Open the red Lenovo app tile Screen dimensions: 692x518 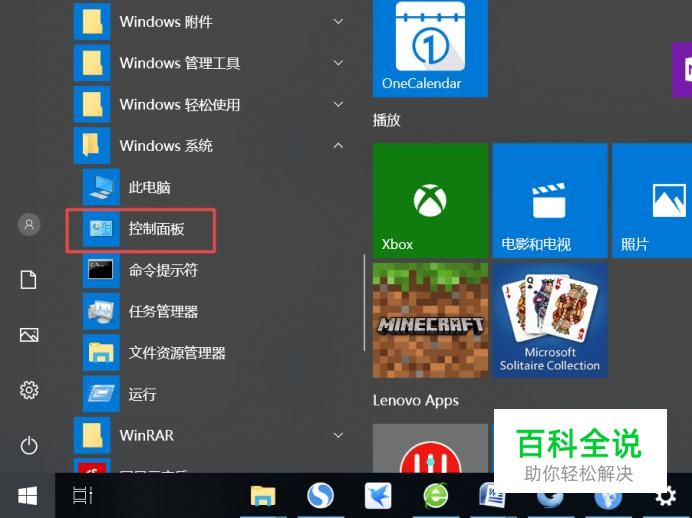coord(430,448)
